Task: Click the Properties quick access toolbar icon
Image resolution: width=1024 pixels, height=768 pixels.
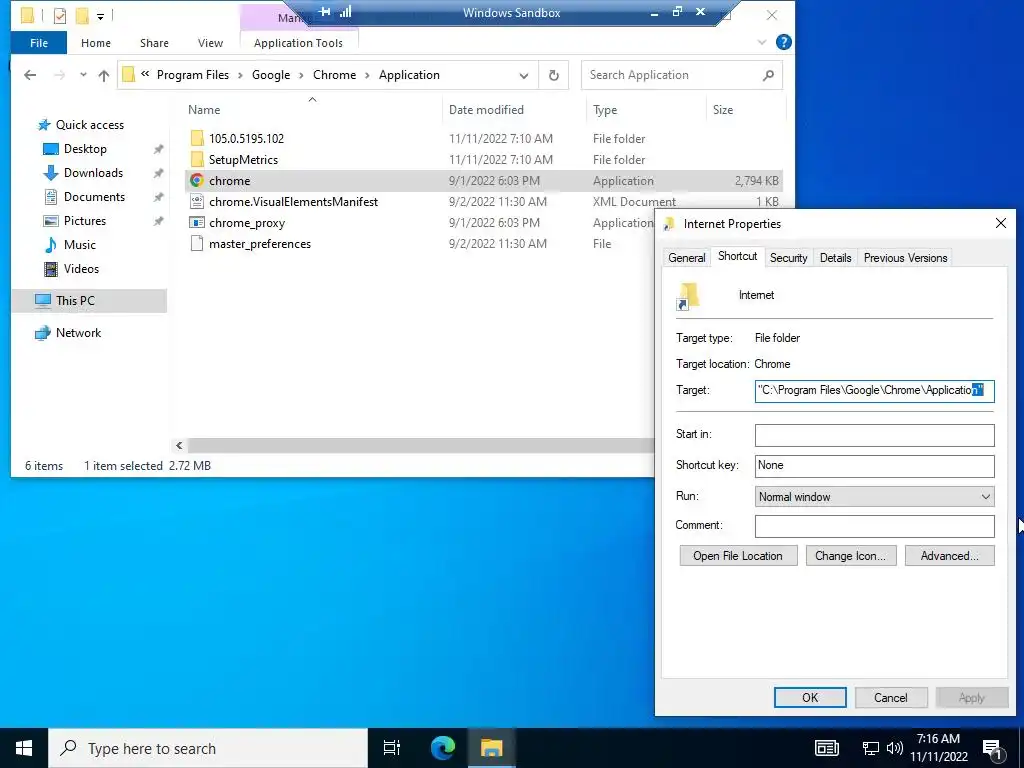Action: pyautogui.click(x=59, y=16)
